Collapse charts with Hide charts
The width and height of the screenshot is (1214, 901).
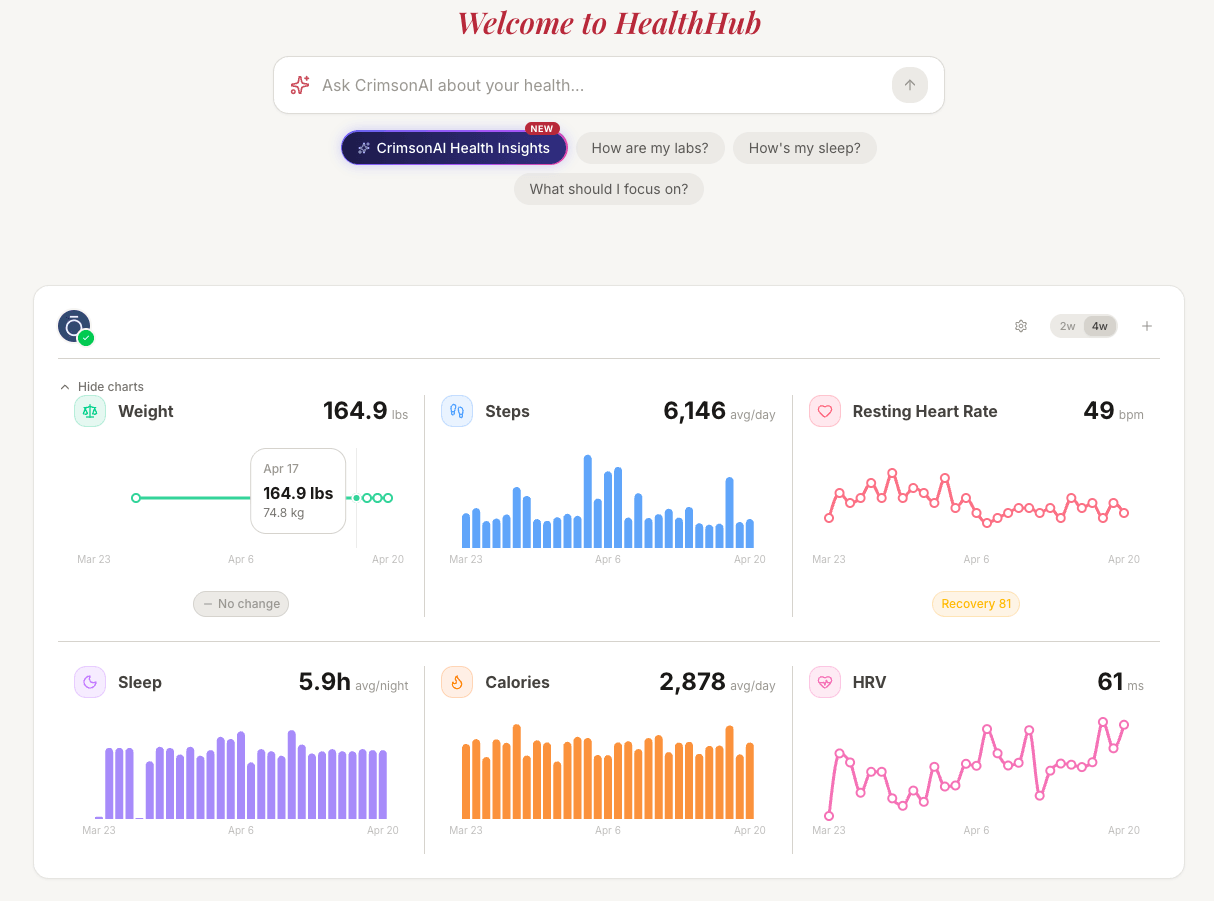coord(102,387)
